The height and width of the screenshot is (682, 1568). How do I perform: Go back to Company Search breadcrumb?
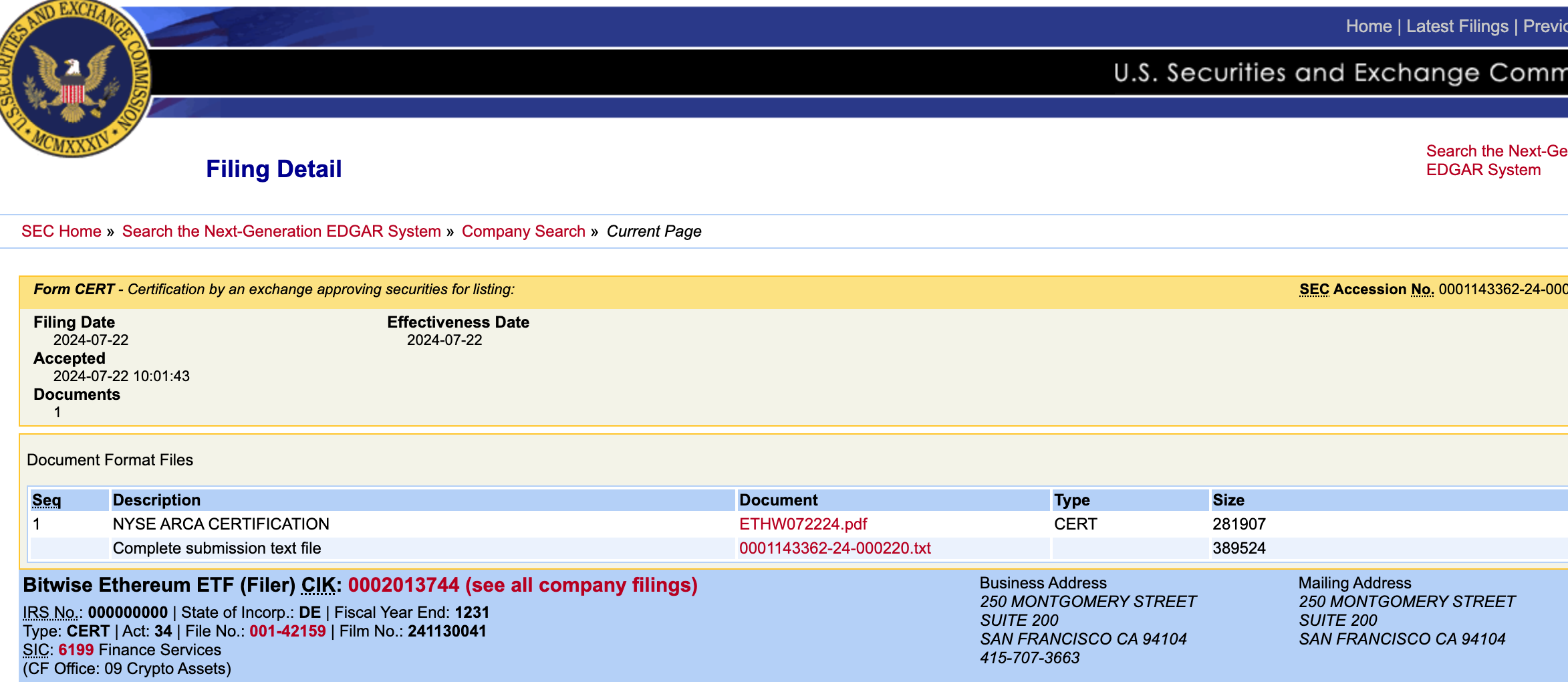tap(523, 231)
